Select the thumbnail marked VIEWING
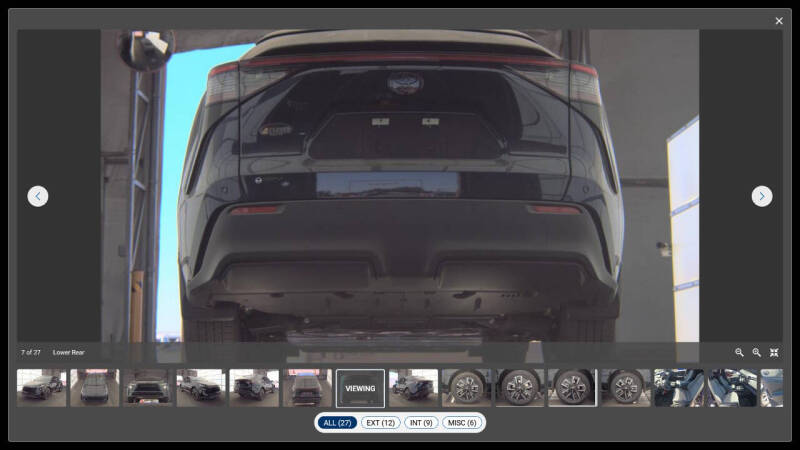This screenshot has width=800, height=450. coord(360,388)
